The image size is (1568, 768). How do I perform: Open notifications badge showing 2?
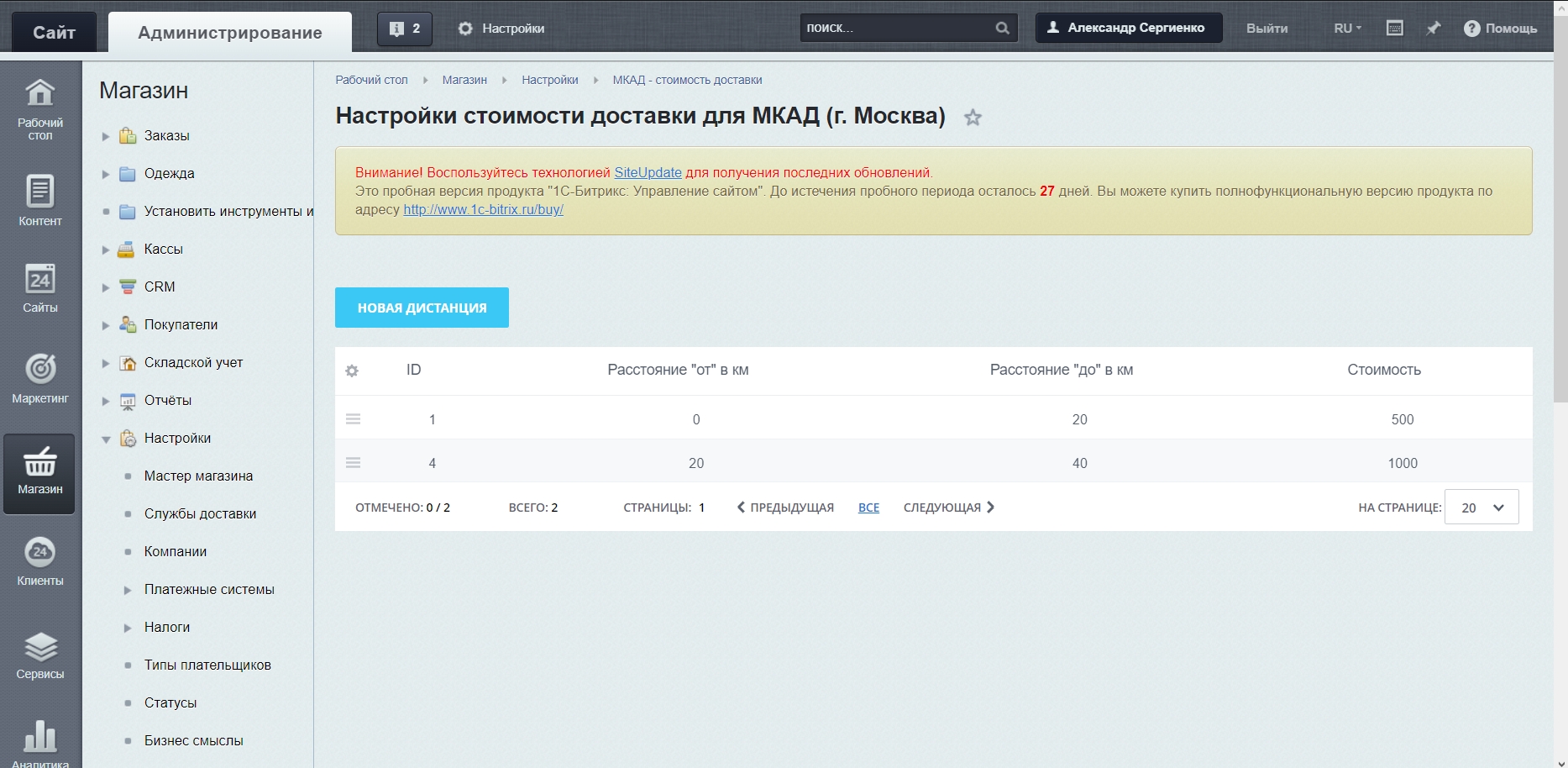tap(405, 29)
